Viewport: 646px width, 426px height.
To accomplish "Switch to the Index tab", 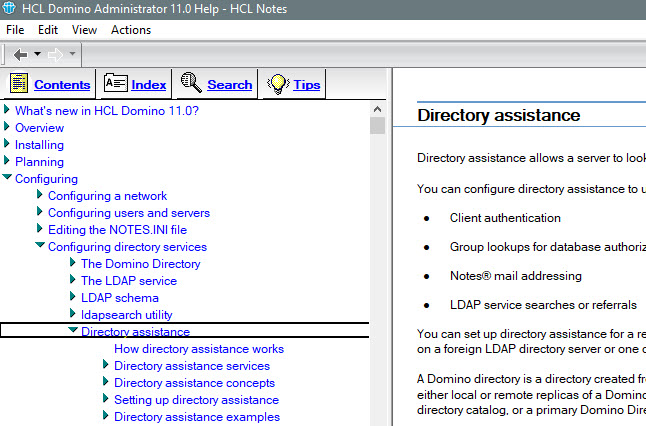I will coord(149,84).
